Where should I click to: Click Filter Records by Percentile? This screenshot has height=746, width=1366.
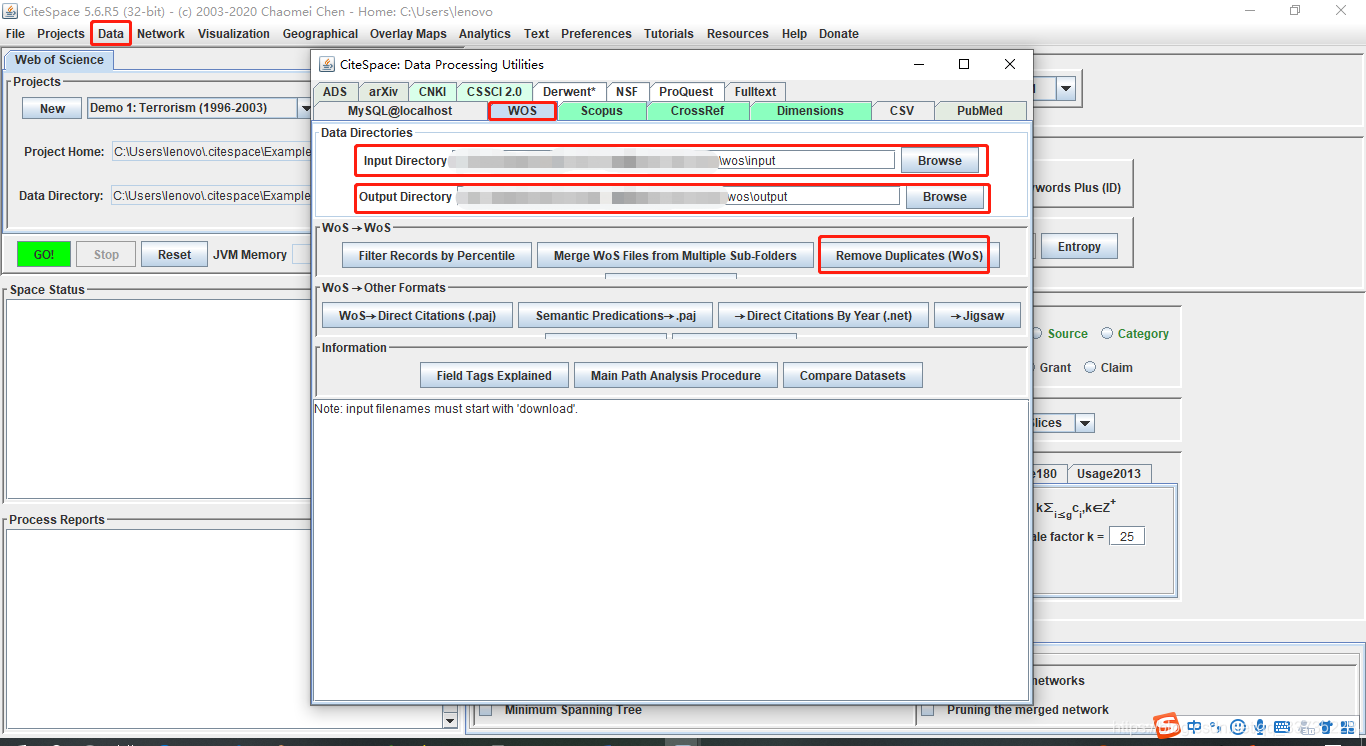coord(437,256)
